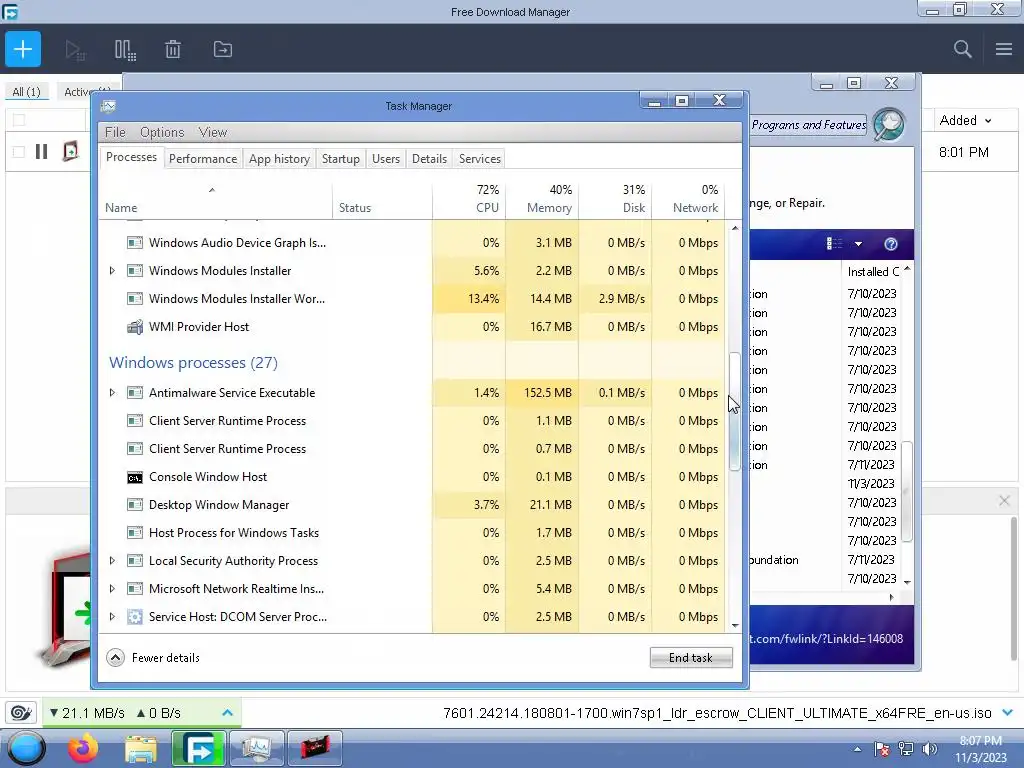
Task: Click the Action Center flag tray icon
Action: 882,749
